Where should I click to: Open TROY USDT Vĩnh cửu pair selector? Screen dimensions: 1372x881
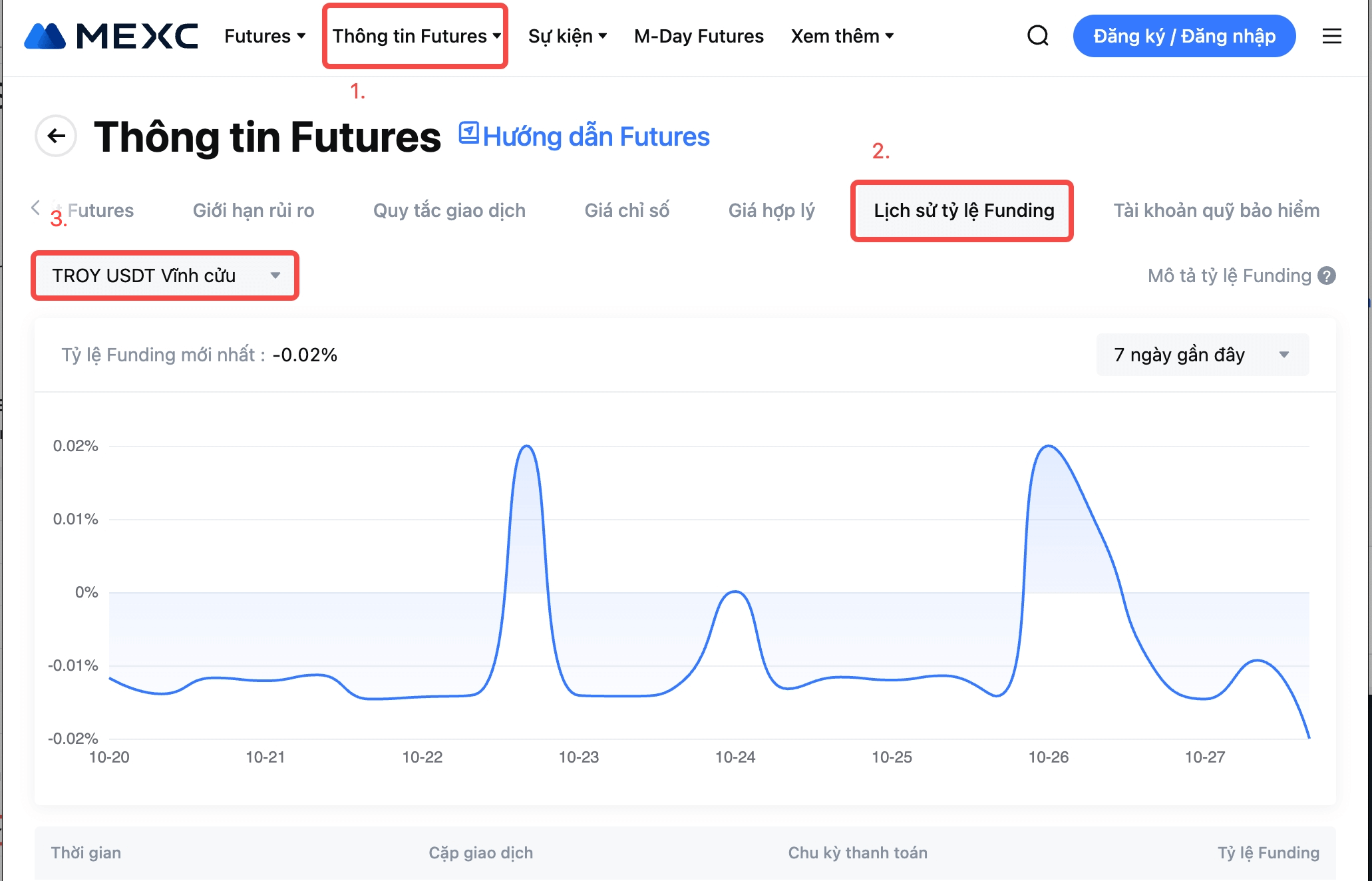pos(165,275)
